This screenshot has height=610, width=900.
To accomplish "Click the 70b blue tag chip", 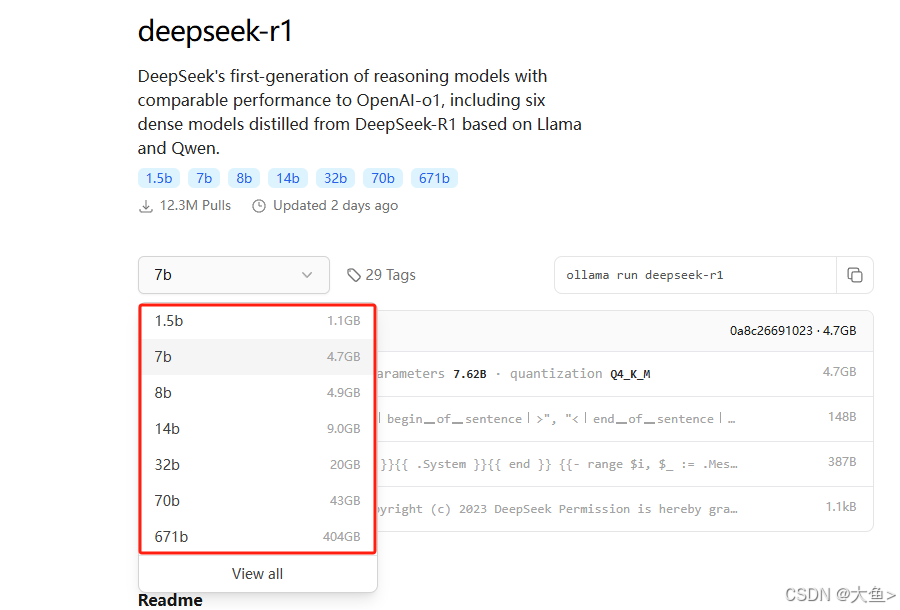I will [x=383, y=178].
